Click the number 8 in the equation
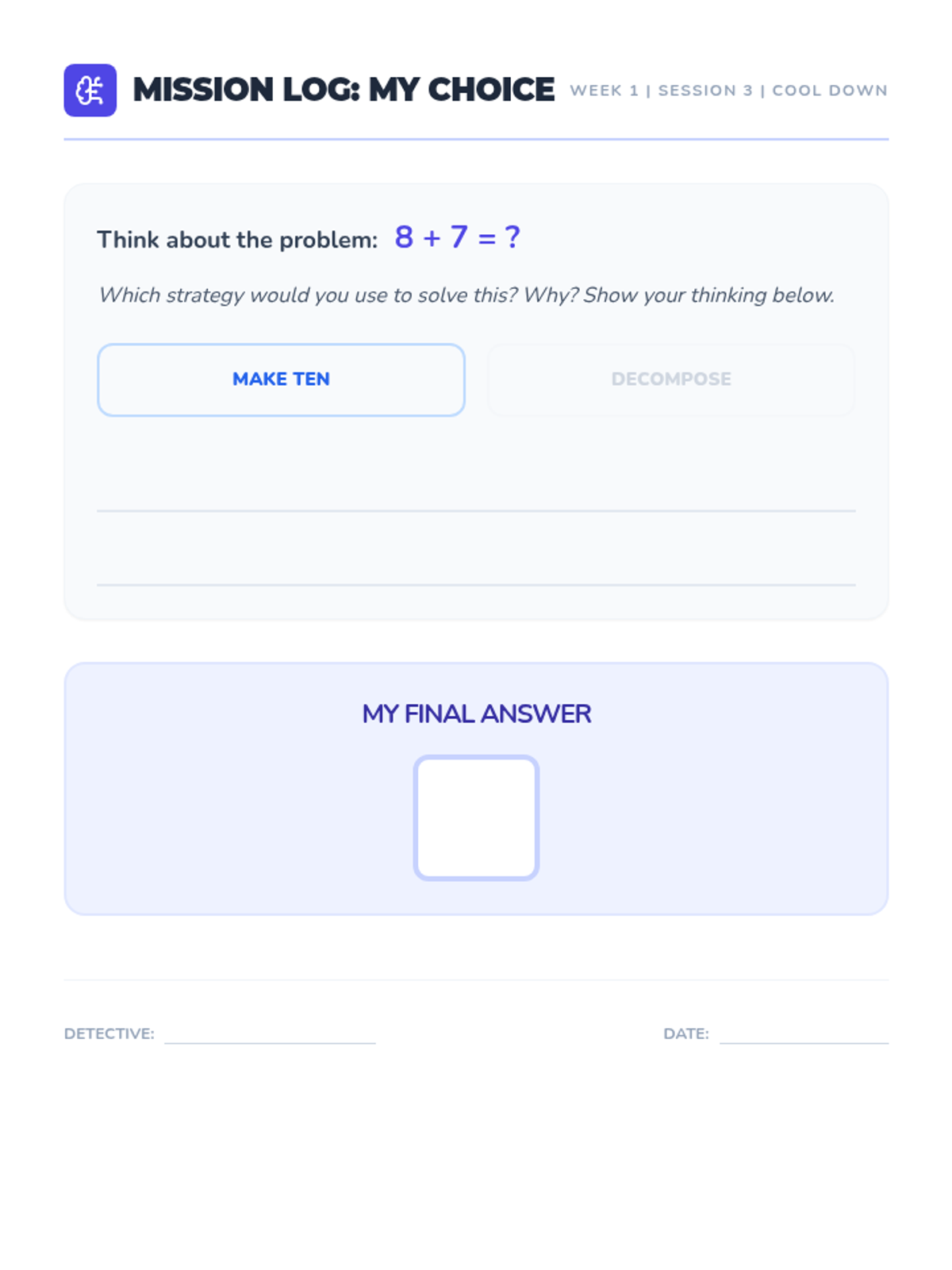This screenshot has height=1270, width=952. (404, 237)
